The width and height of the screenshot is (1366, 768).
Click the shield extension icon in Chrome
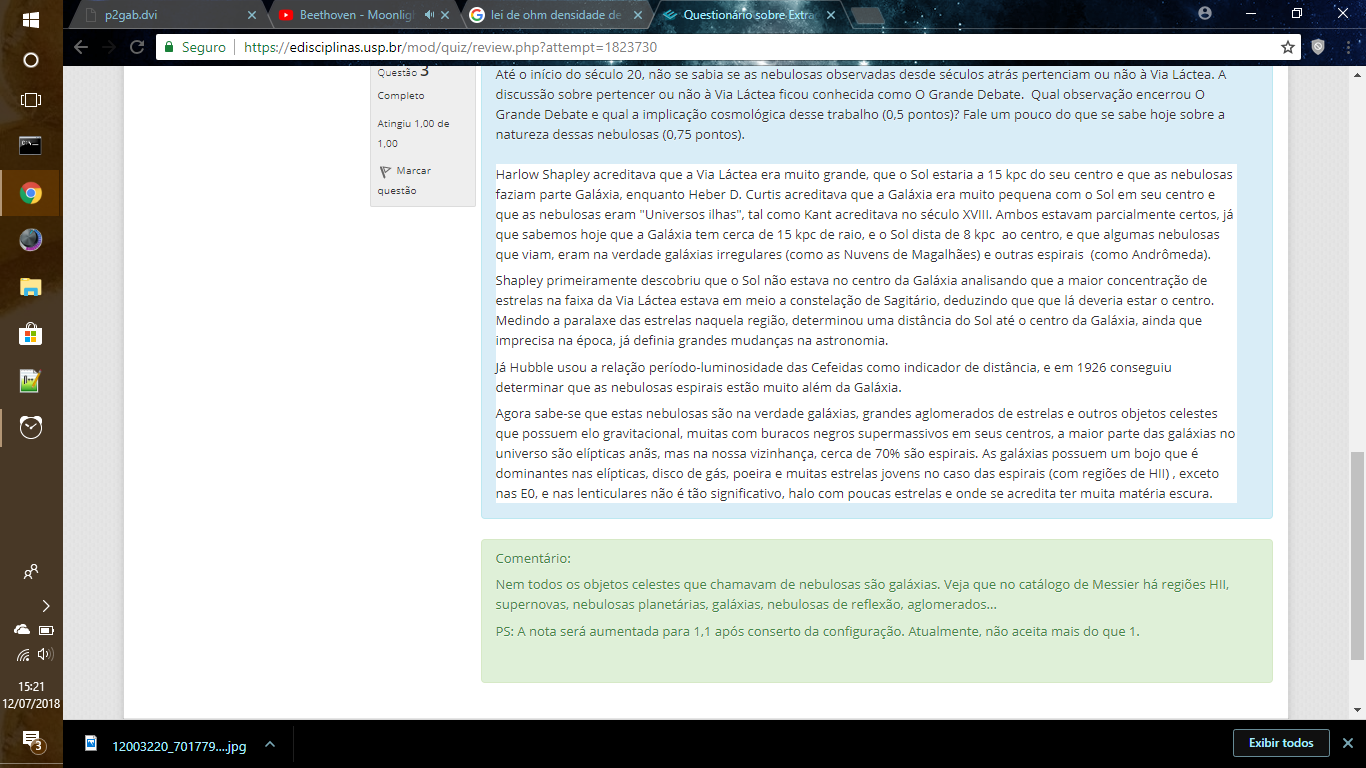(x=1318, y=47)
